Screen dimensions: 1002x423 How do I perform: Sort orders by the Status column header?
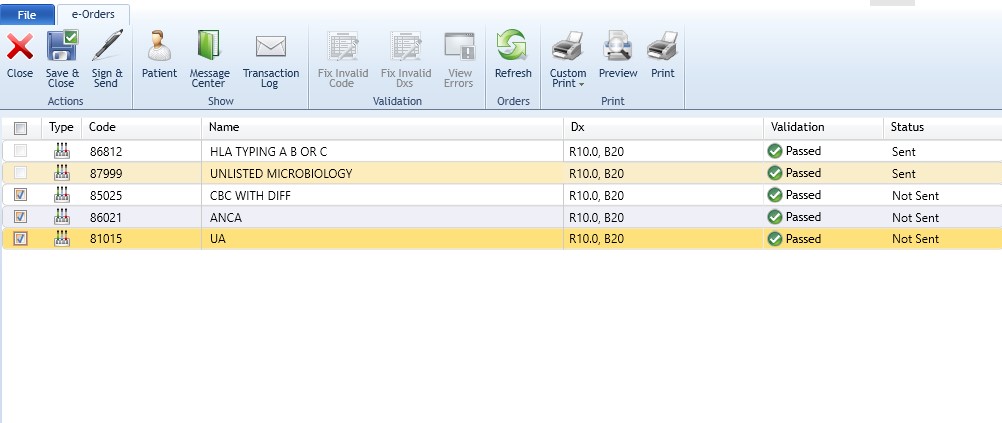tap(908, 127)
